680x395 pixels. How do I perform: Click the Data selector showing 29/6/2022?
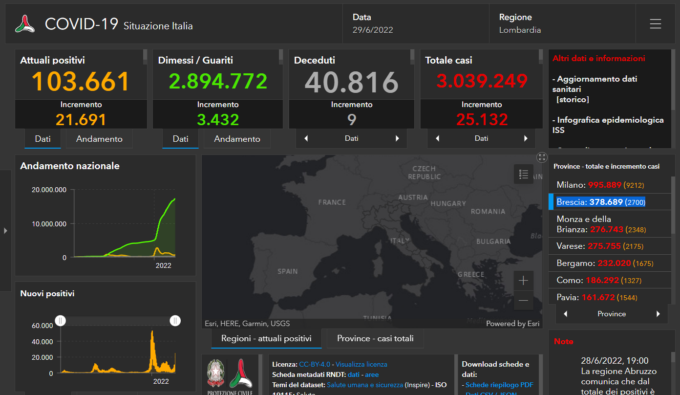click(x=415, y=24)
